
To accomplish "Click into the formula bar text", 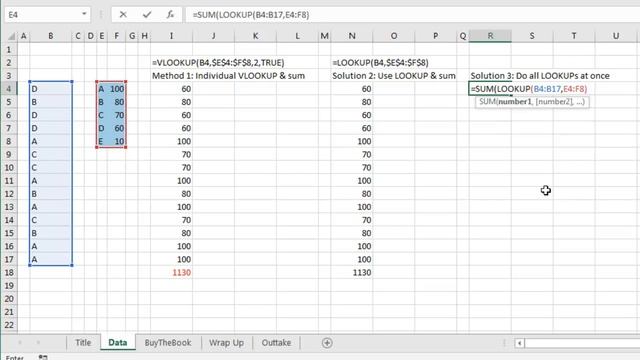I will tap(251, 15).
